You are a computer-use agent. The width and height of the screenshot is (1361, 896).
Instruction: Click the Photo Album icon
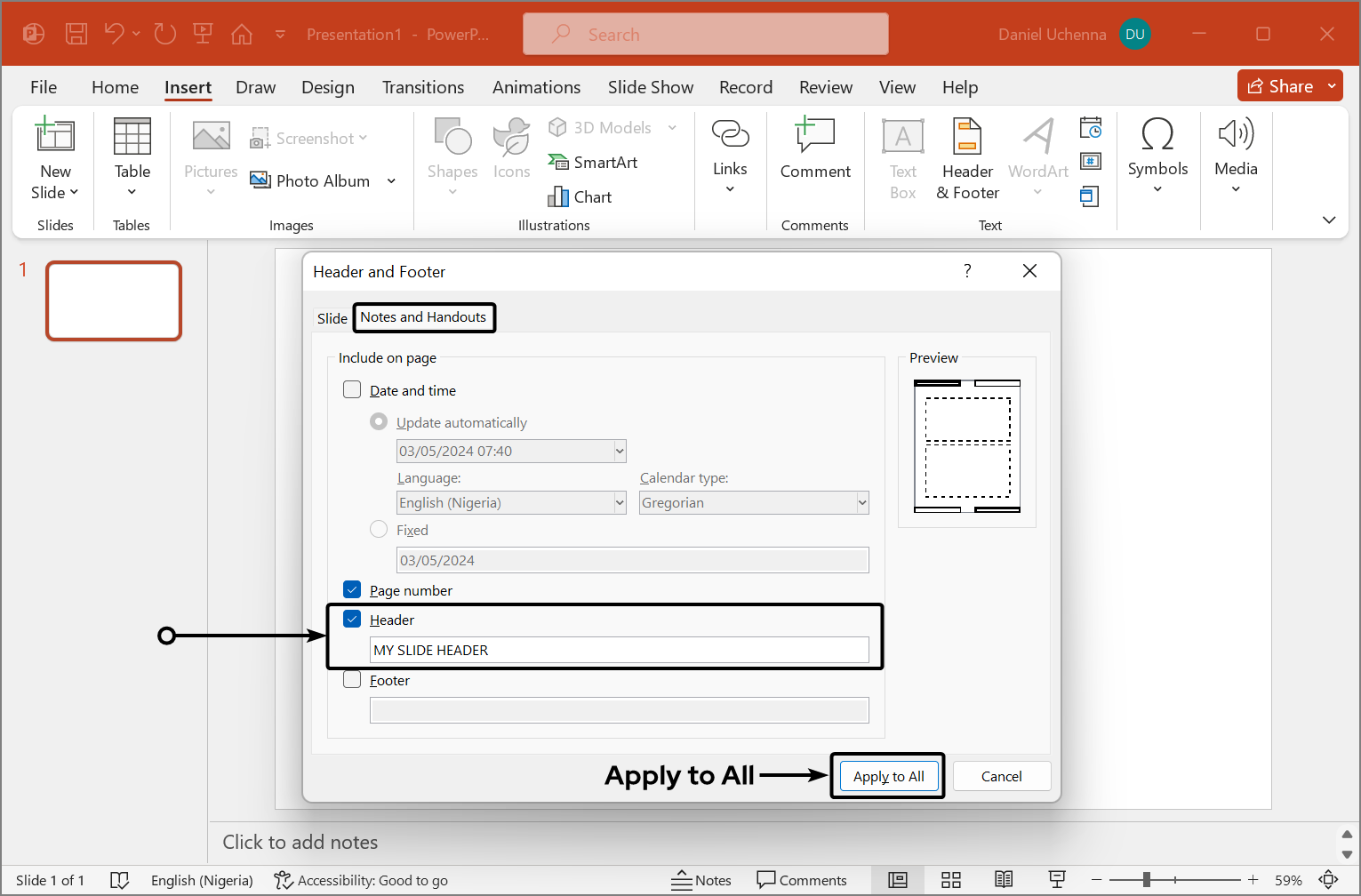pos(260,180)
